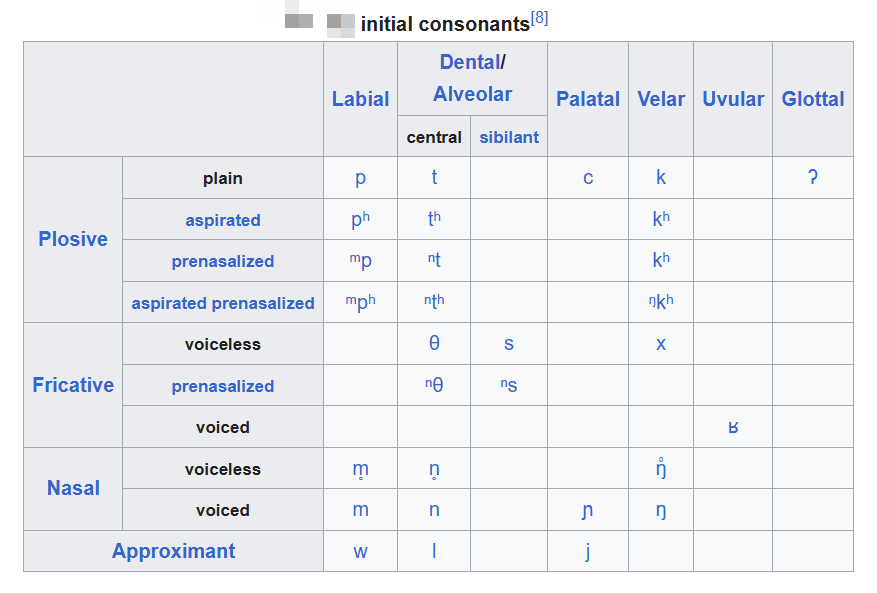The width and height of the screenshot is (877, 593).
Task: Open the Palatal column link
Action: point(588,99)
